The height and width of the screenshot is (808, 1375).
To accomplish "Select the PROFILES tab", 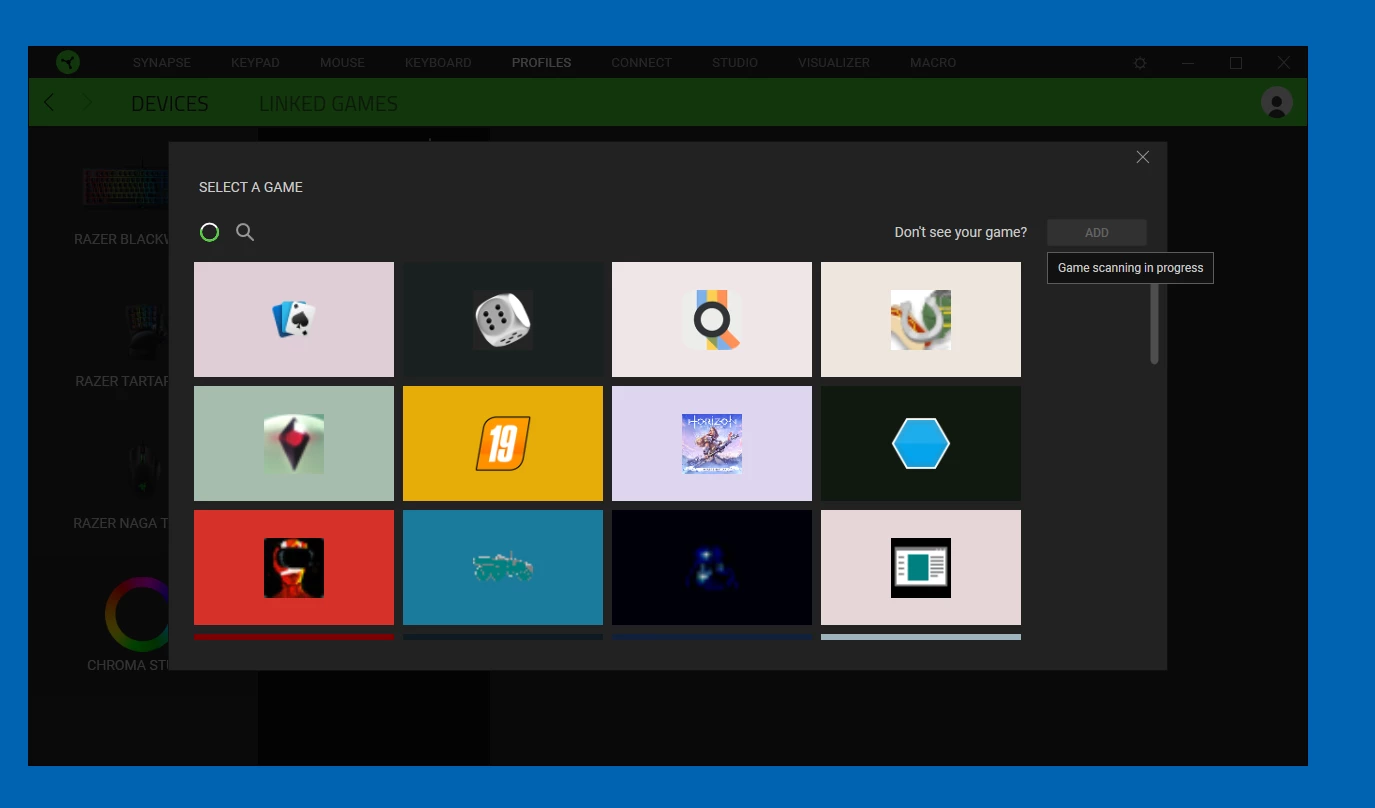I will pos(542,62).
